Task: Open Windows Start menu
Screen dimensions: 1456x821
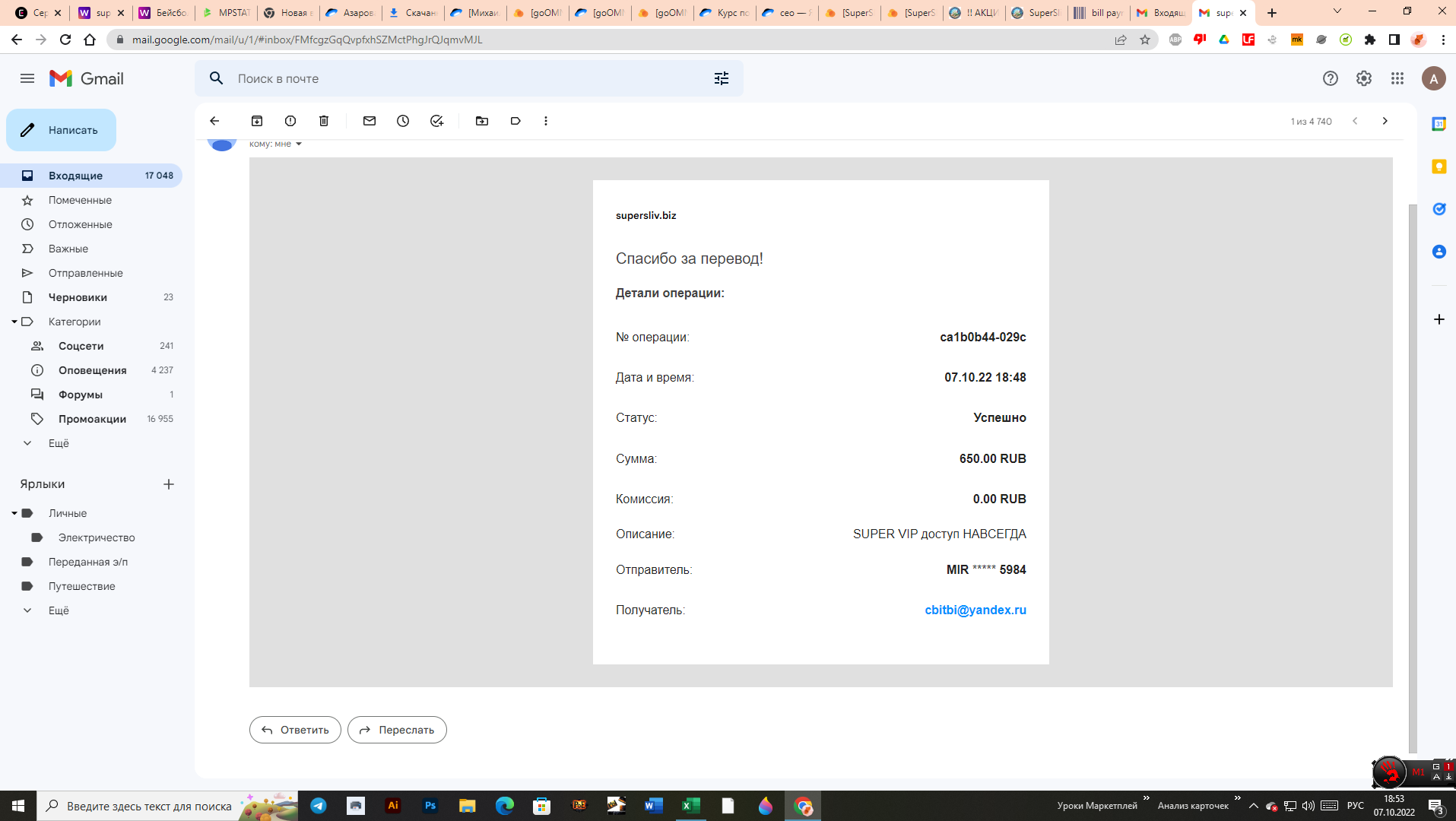Action: point(18,806)
